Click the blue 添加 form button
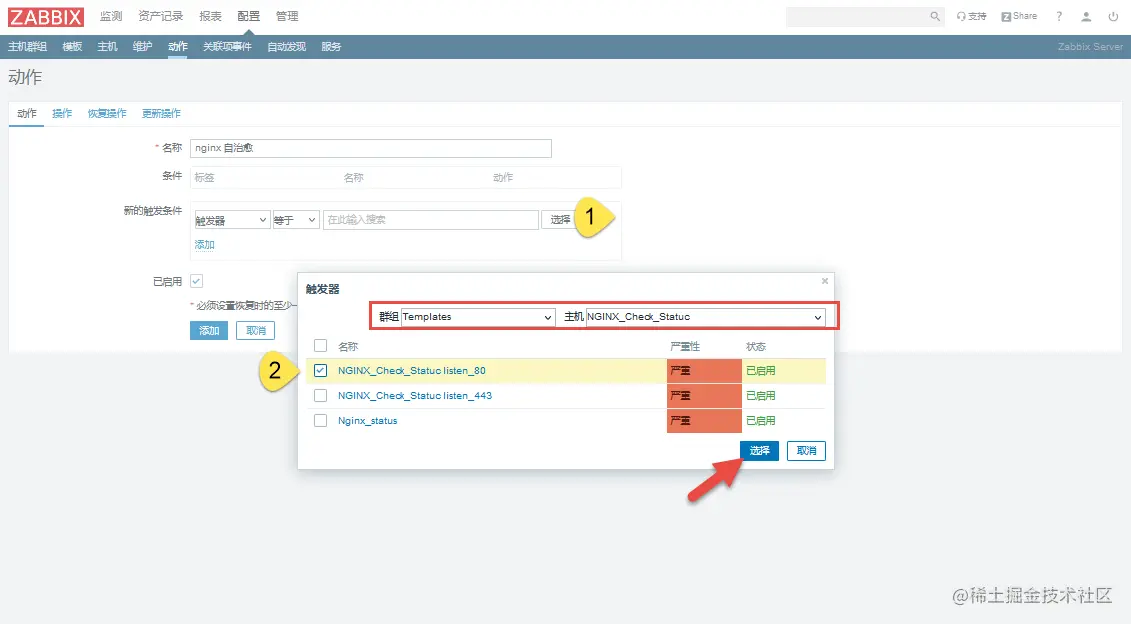 pyautogui.click(x=209, y=330)
